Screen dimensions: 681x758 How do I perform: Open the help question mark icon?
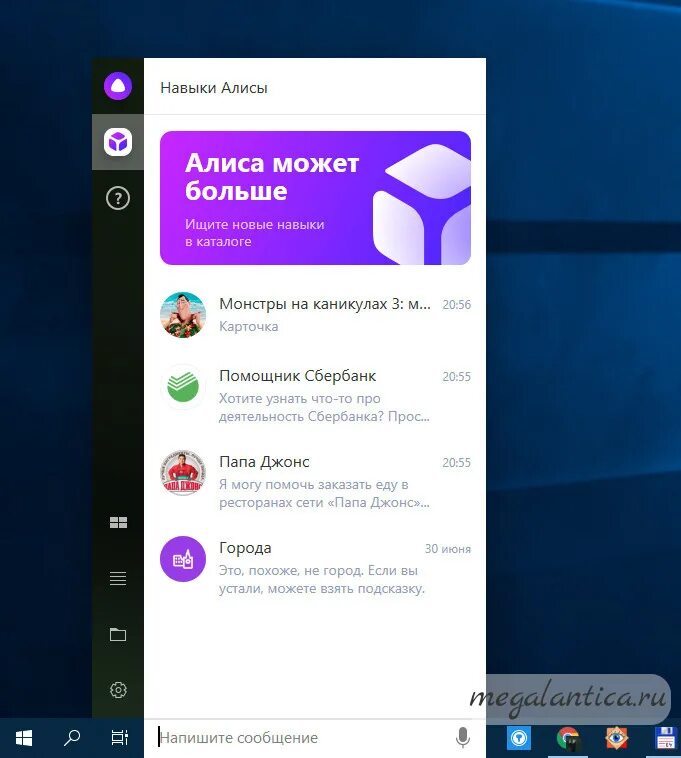(118, 198)
